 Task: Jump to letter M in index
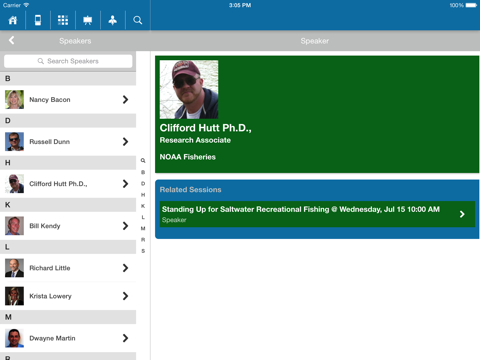(143, 228)
